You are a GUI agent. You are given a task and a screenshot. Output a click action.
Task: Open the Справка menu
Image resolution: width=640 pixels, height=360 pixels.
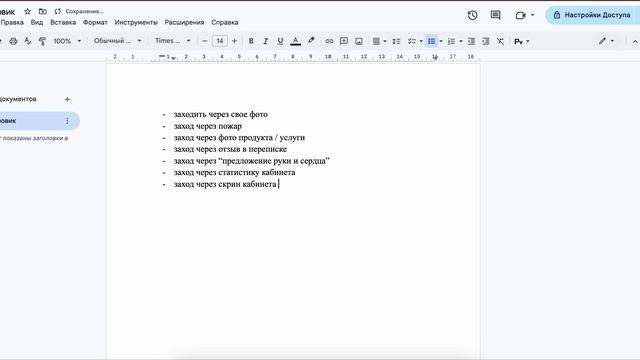pos(224,22)
